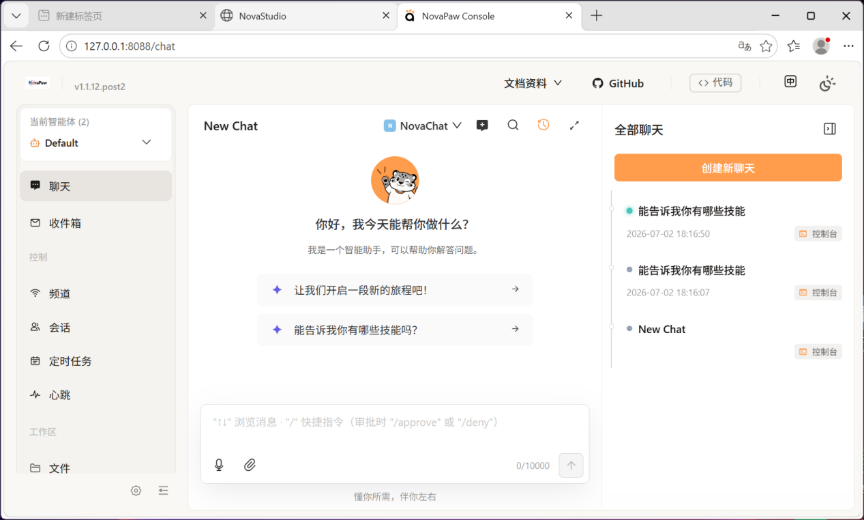Expand the Default agent dropdown
Image resolution: width=864 pixels, height=520 pixels.
(96, 143)
